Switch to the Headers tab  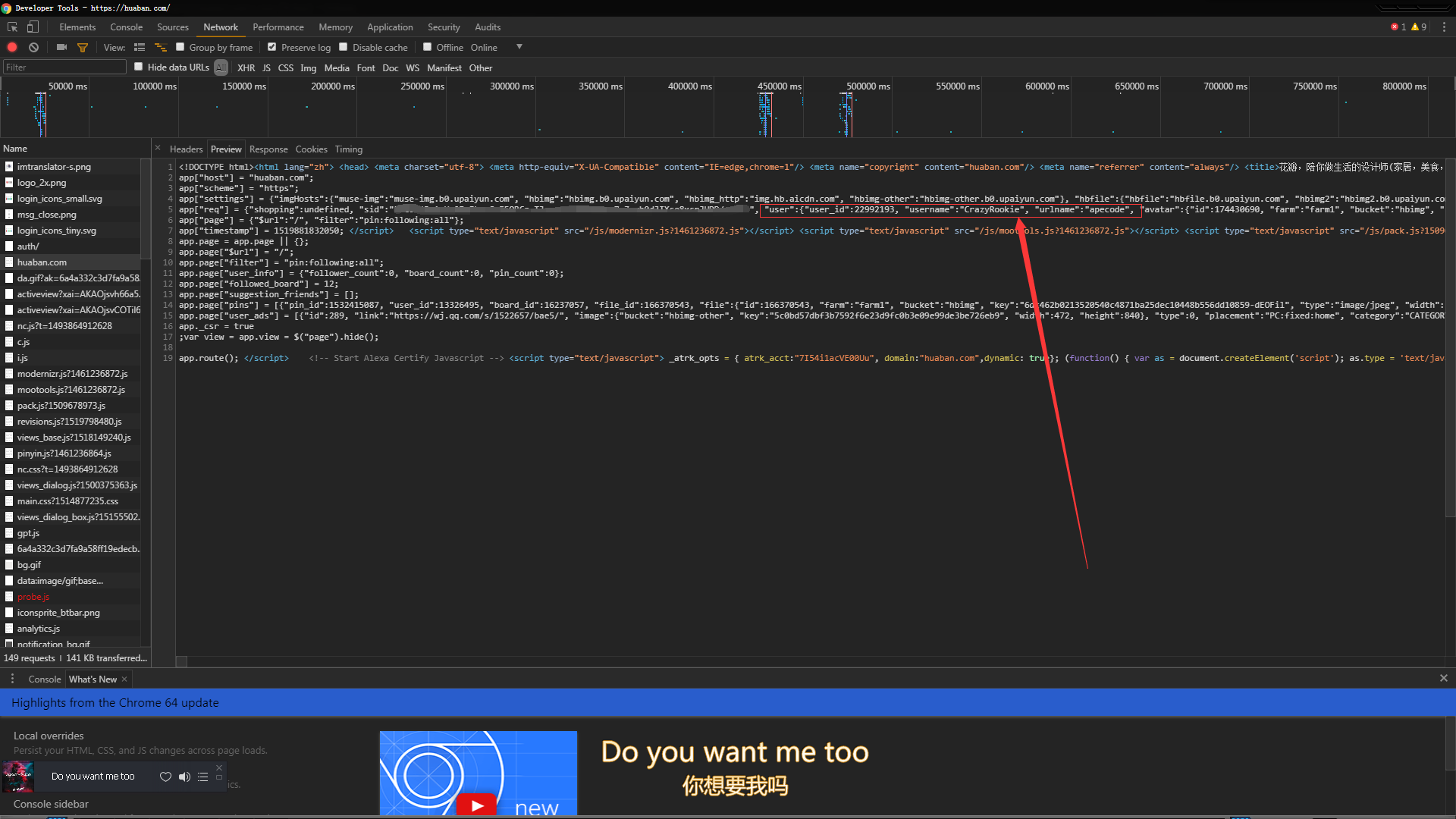pyautogui.click(x=186, y=149)
